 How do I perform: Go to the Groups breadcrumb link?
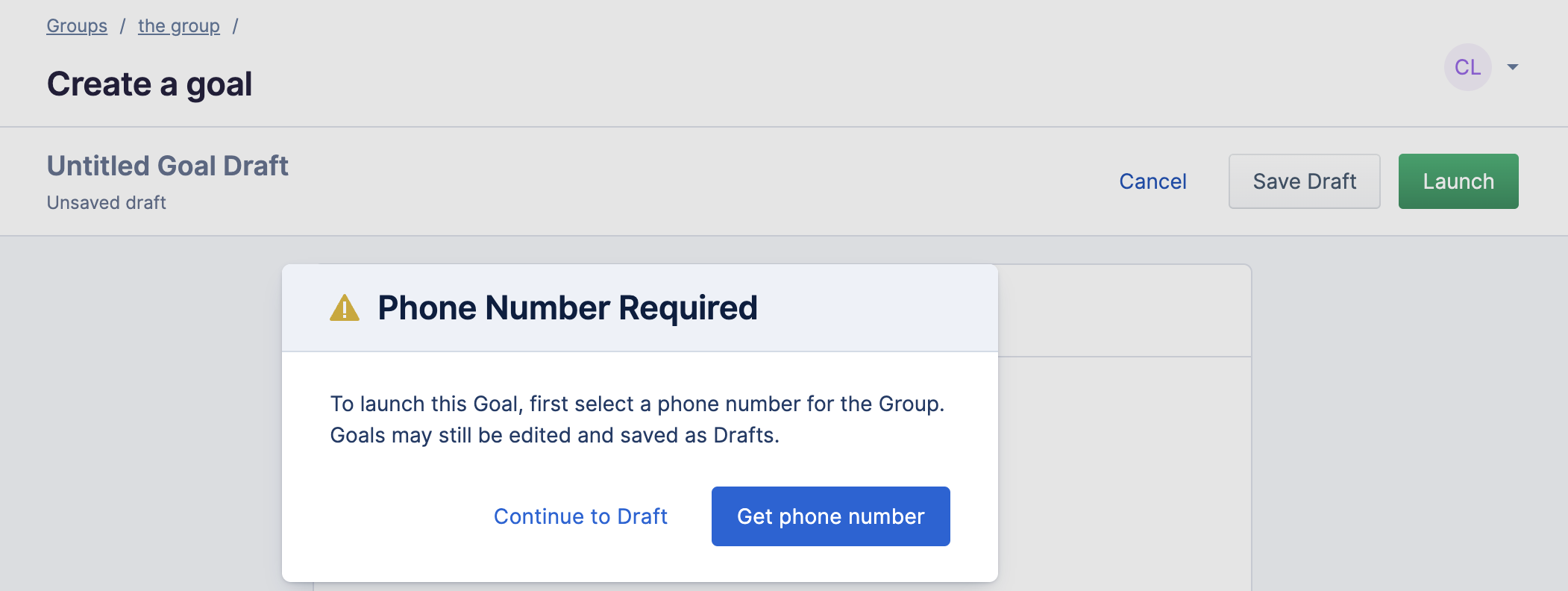(x=77, y=26)
